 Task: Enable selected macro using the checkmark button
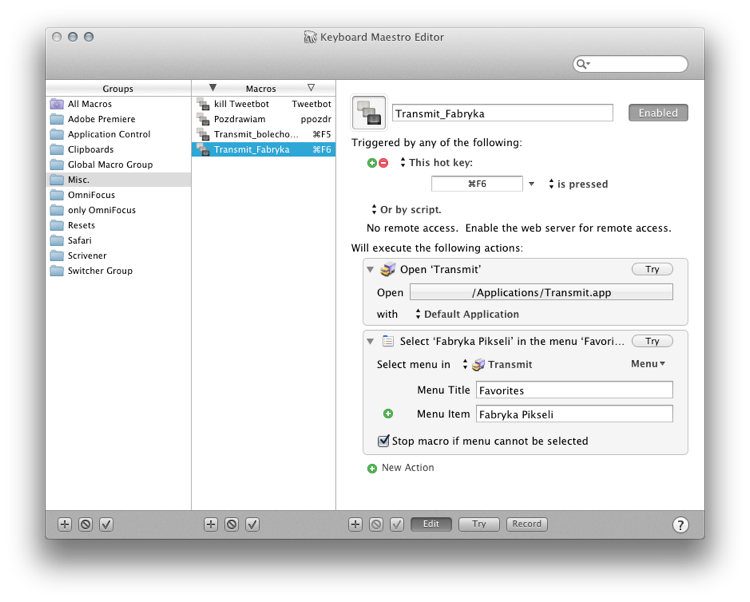(x=253, y=525)
